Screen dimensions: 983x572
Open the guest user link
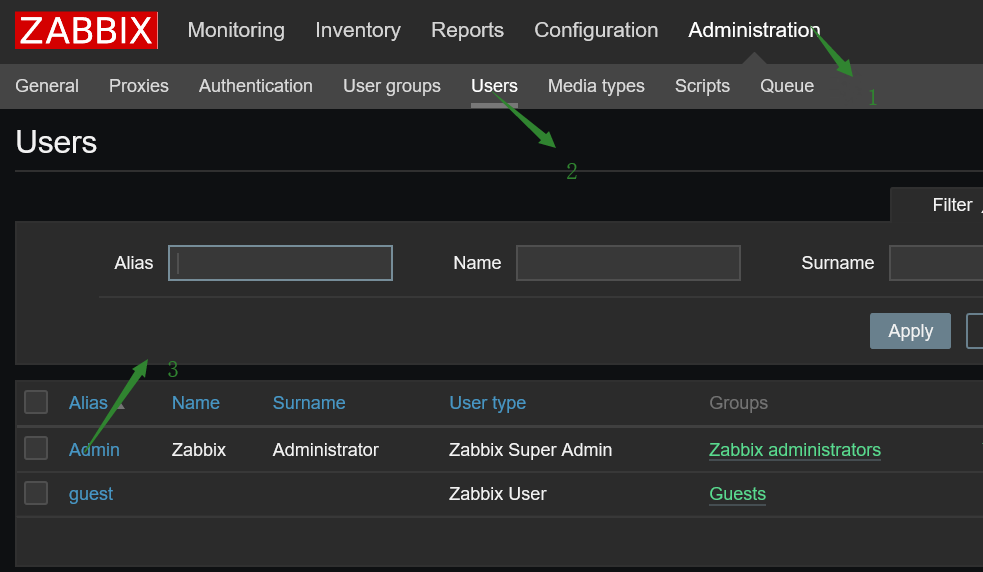coord(91,494)
